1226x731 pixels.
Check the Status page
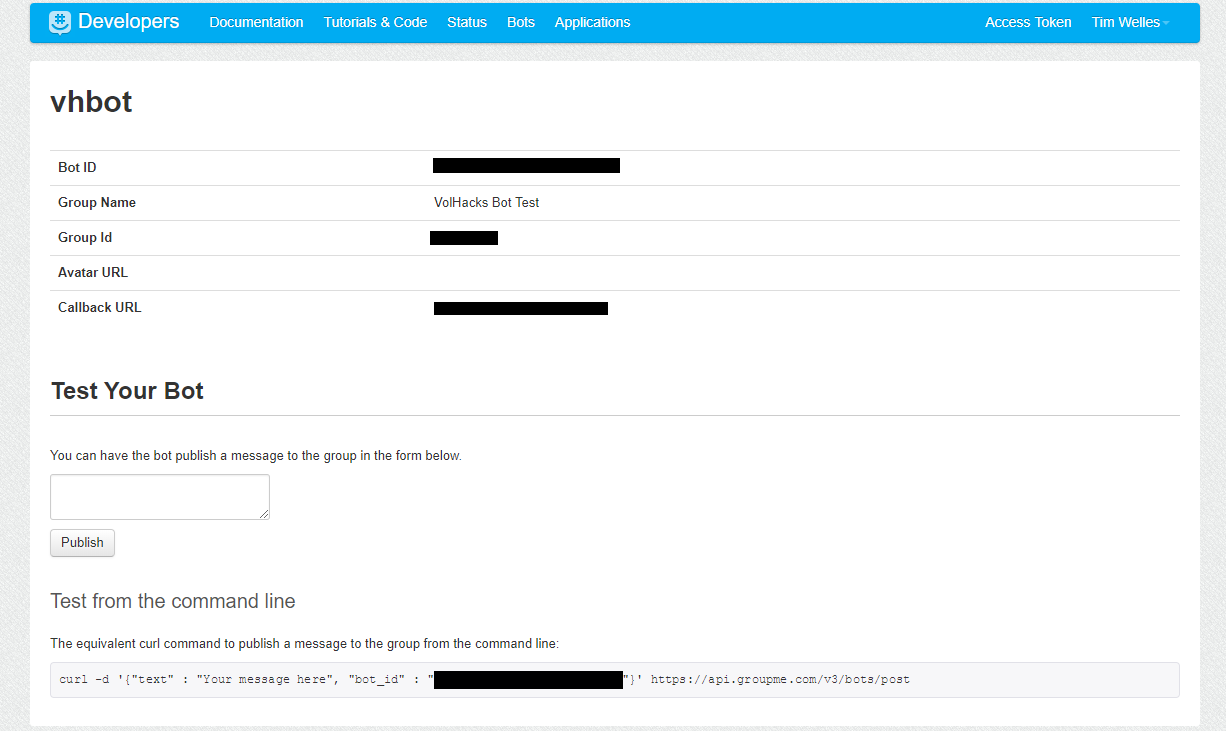click(466, 22)
